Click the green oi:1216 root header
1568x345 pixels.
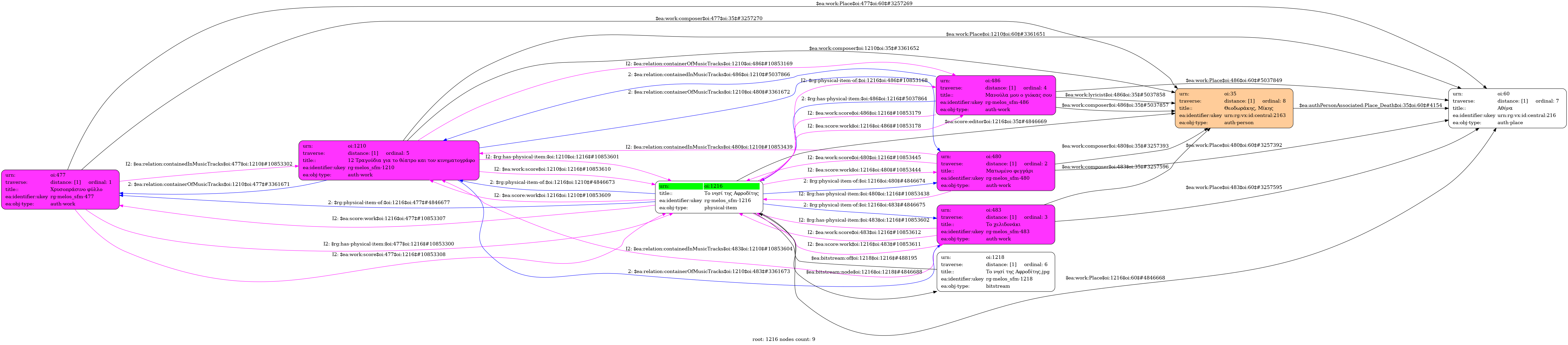click(709, 186)
